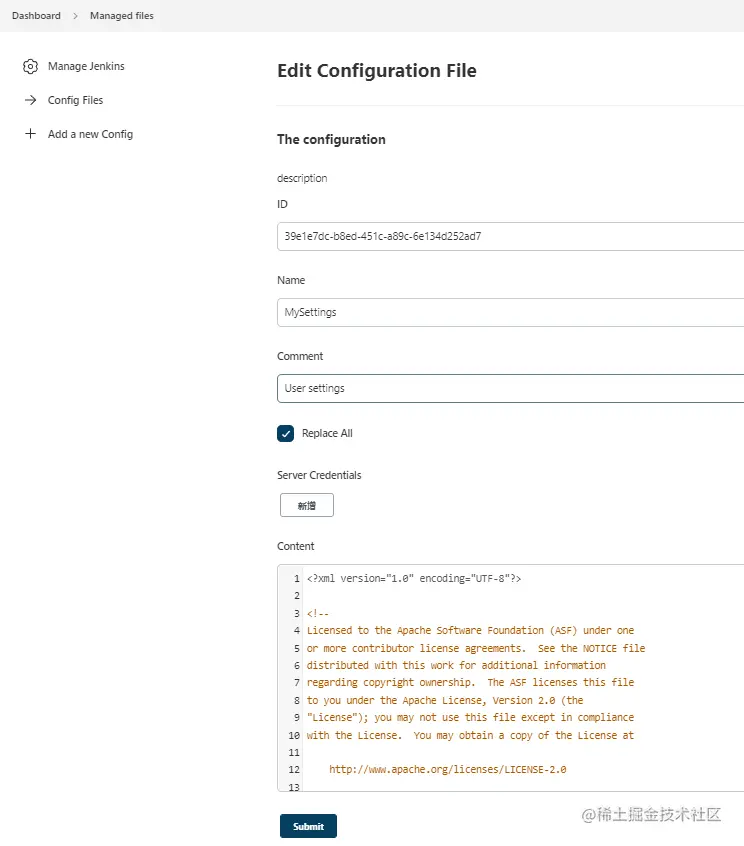Click the Add a new Config plus icon
Screen dimensions: 744x846
click(30, 134)
